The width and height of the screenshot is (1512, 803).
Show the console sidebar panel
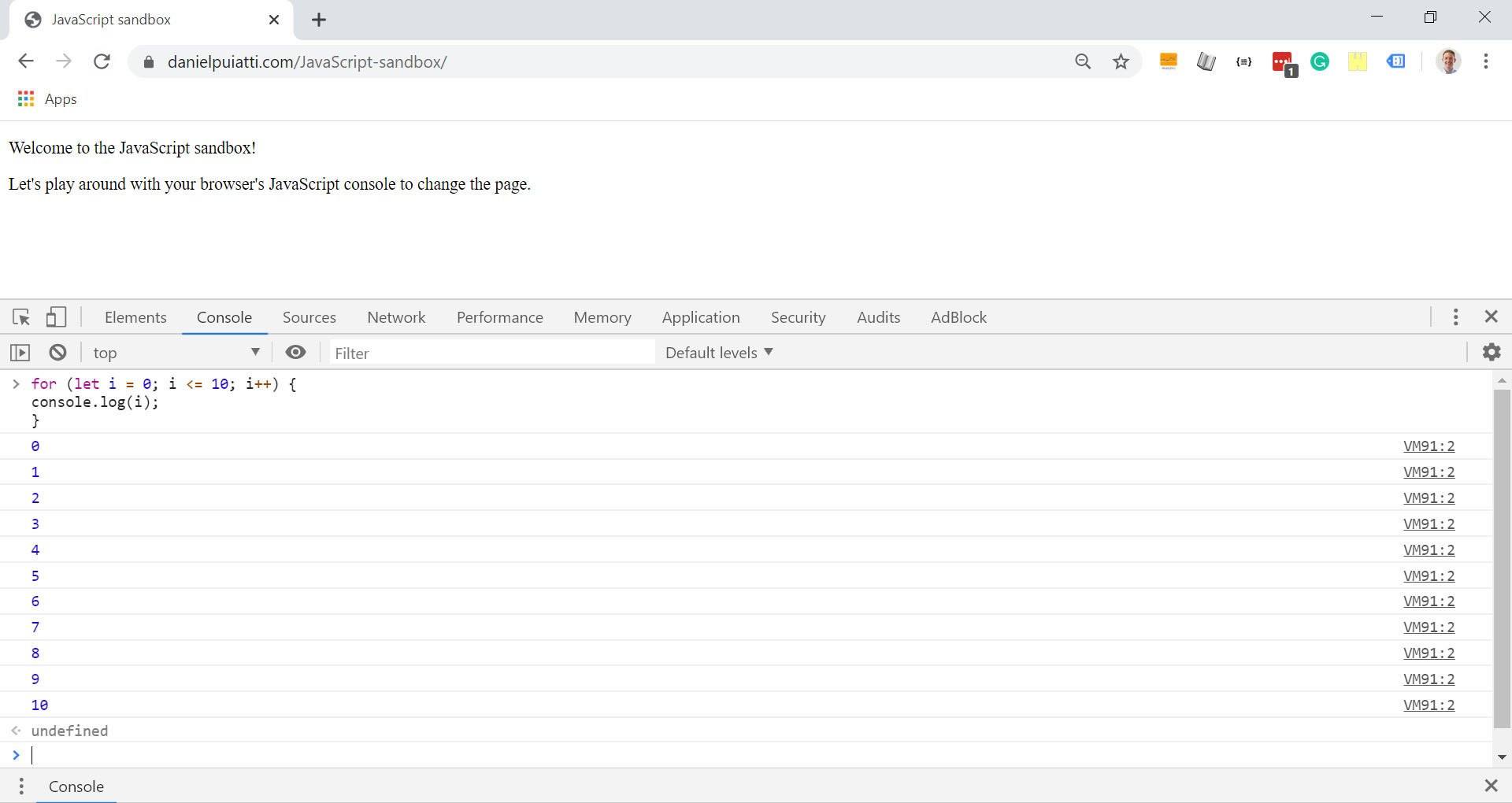coord(20,353)
